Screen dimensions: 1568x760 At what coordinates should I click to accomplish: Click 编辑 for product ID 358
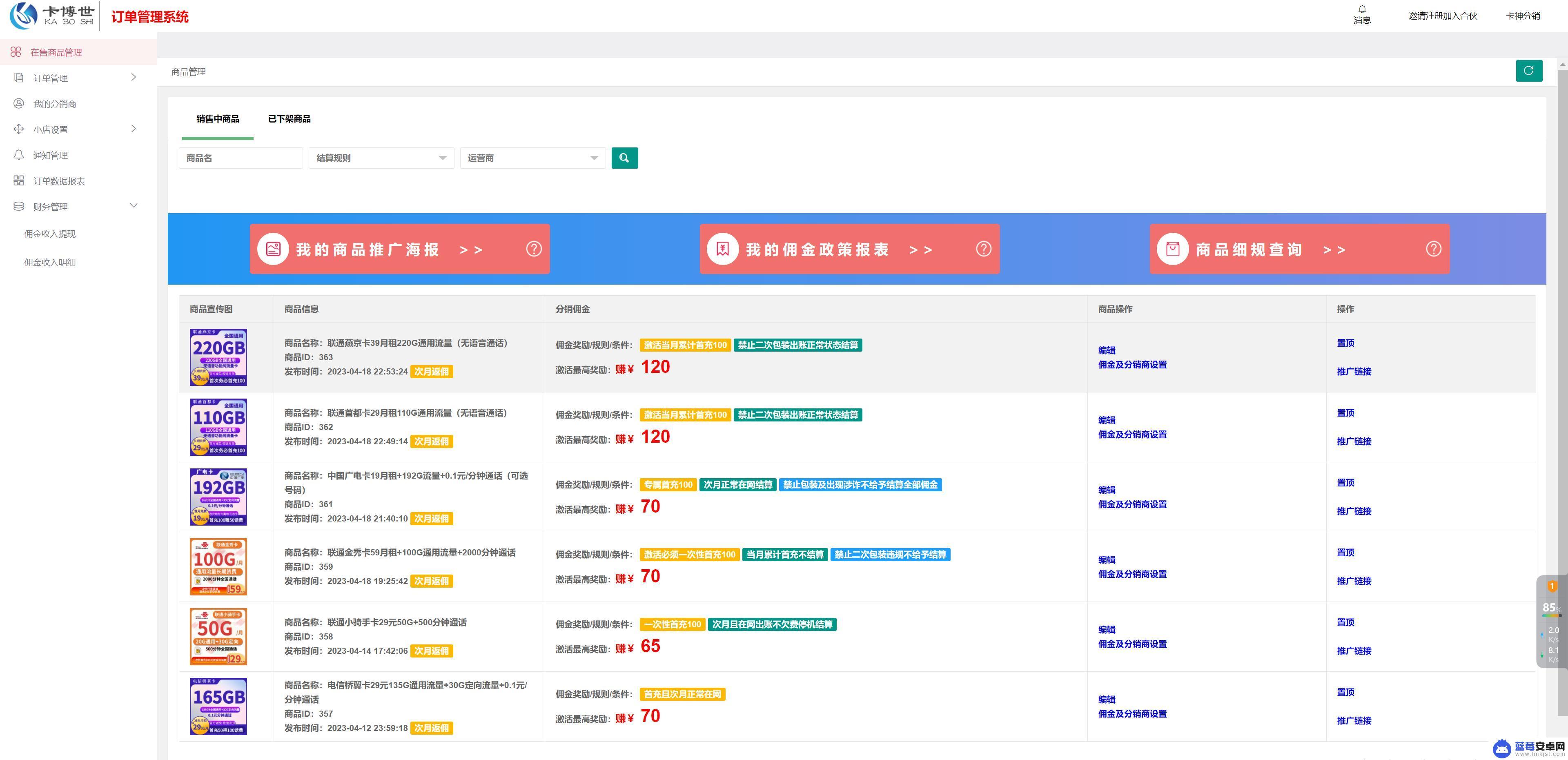1107,630
